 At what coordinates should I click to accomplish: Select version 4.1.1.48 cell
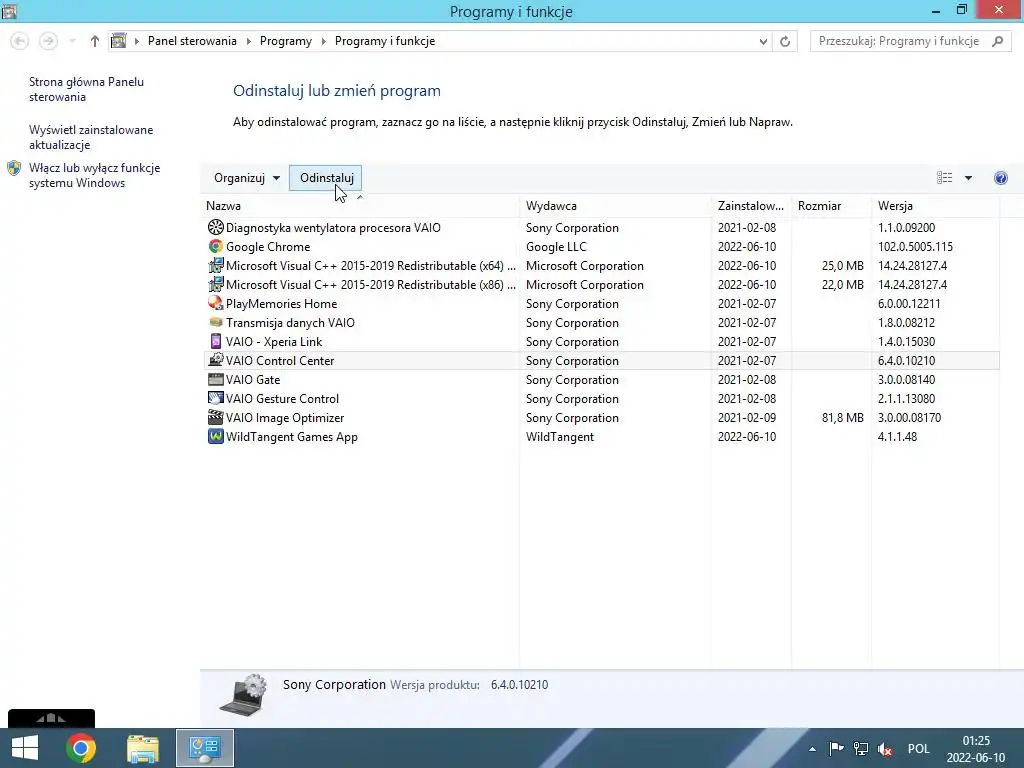[x=897, y=437]
